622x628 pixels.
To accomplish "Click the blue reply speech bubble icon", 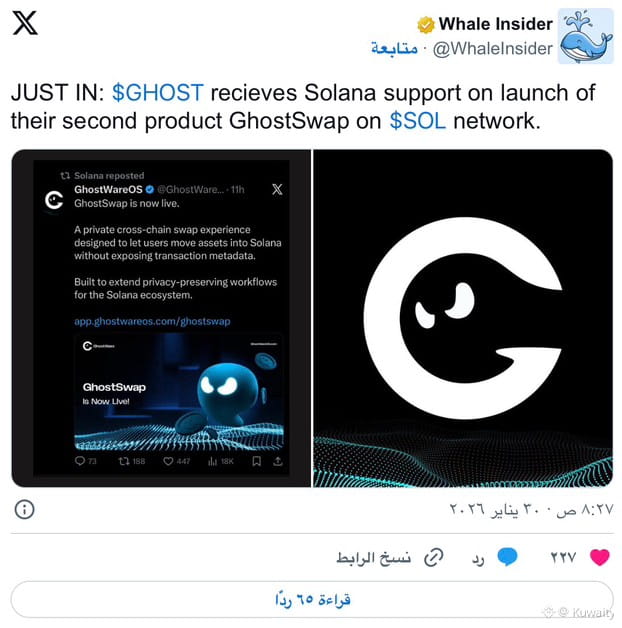I will (507, 557).
